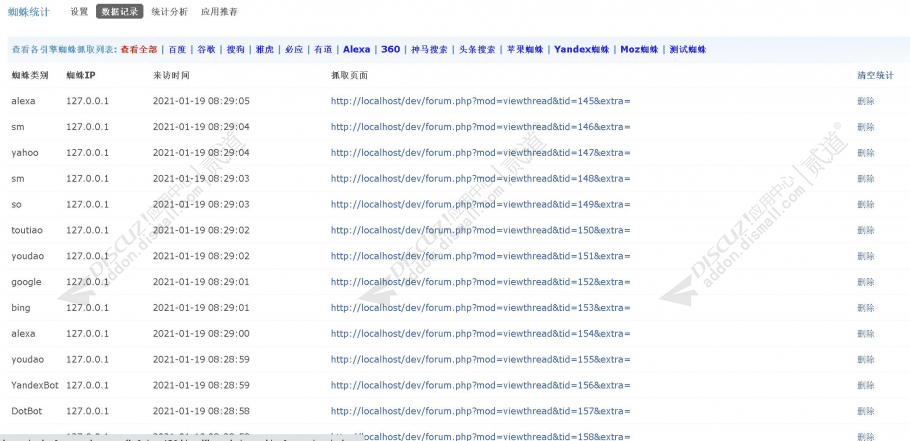Select the DotBot spider name cell

27,411
